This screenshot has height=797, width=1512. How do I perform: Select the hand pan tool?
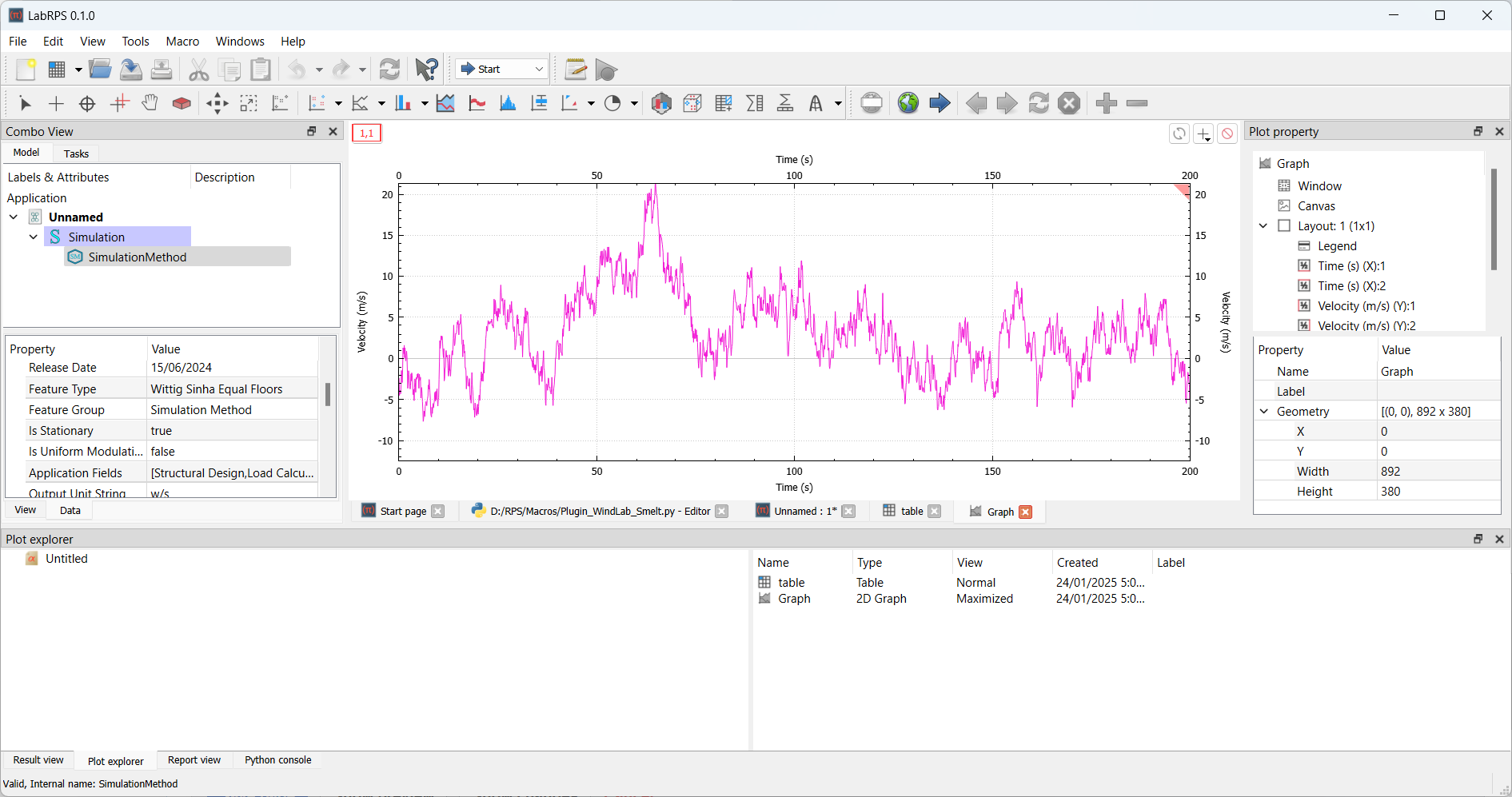pos(150,103)
